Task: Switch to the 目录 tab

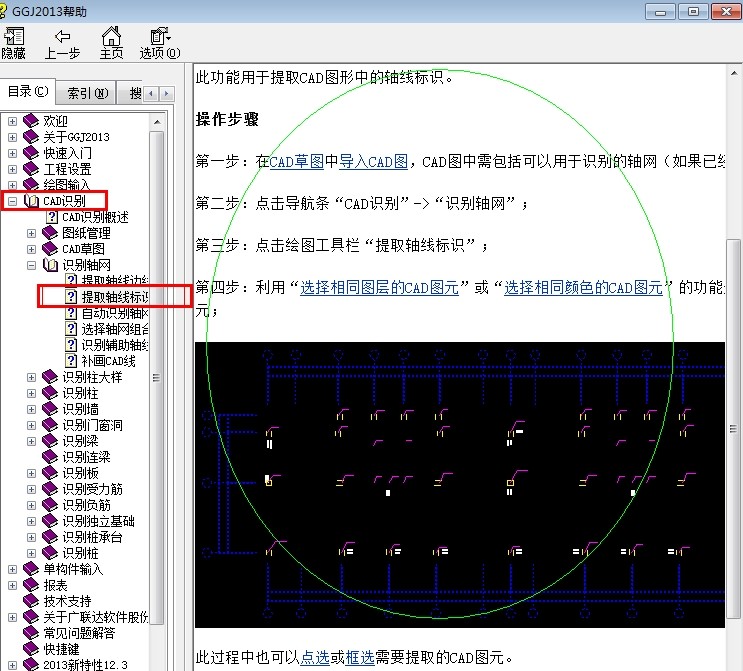Action: coord(28,91)
